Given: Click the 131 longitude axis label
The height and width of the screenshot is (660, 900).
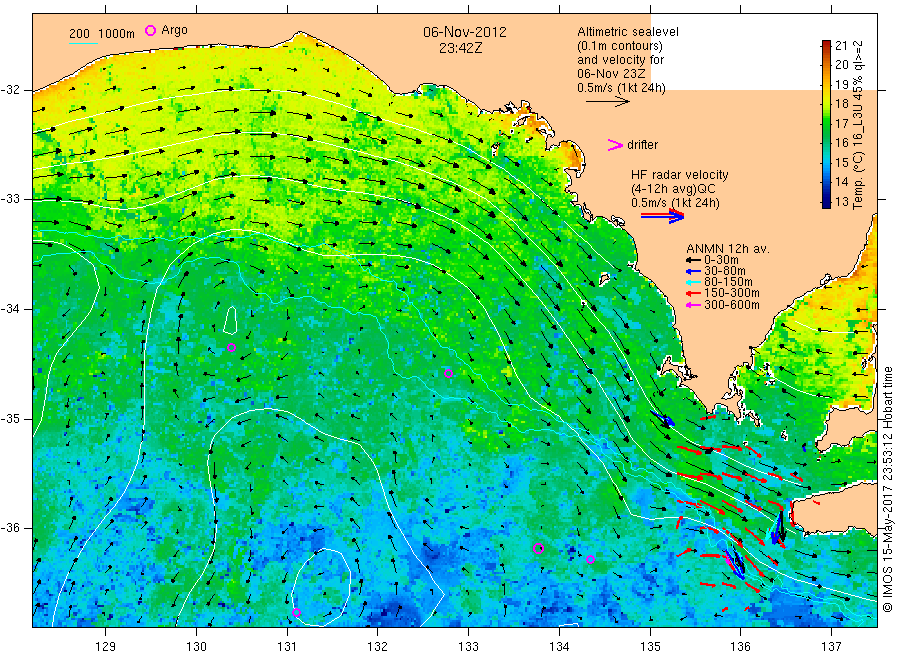Looking at the screenshot, I should tap(287, 646).
